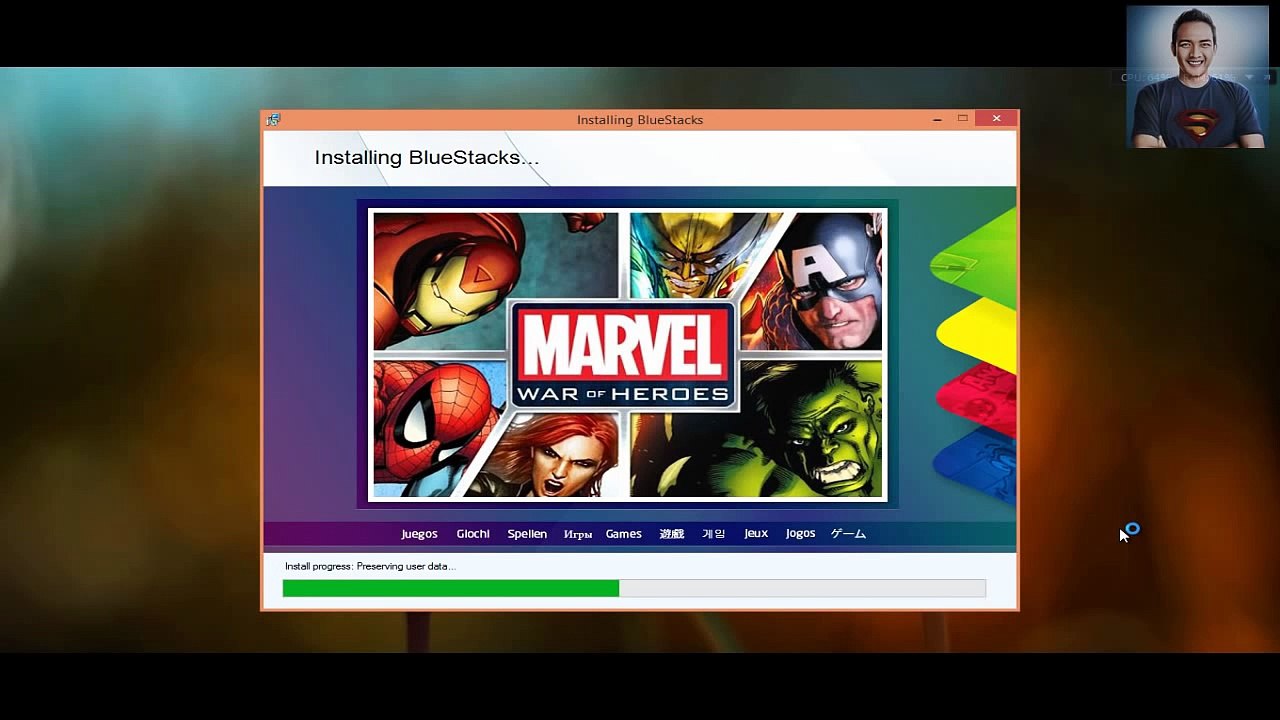Click the Captain America panel in the banner

pos(825,280)
